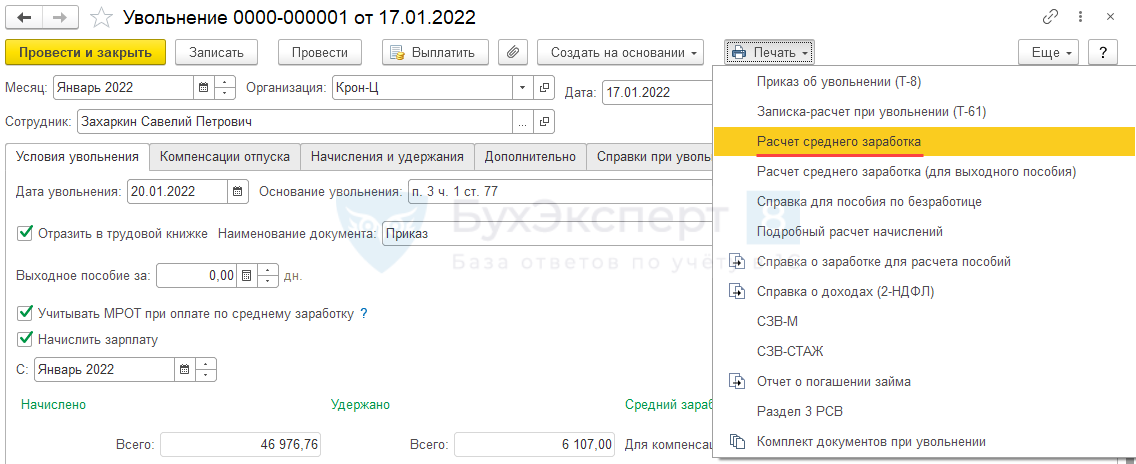Toggle Отразить в трудовой книжке checkbox
This screenshot has height=464, width=1136.
tap(25, 234)
